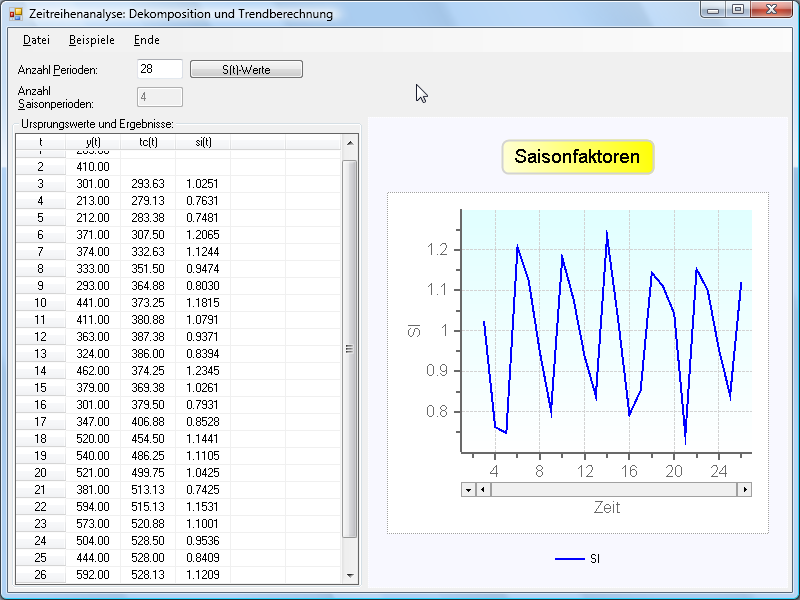
Task: Click the blue SI legend line marker
Action: pyautogui.click(x=569, y=558)
